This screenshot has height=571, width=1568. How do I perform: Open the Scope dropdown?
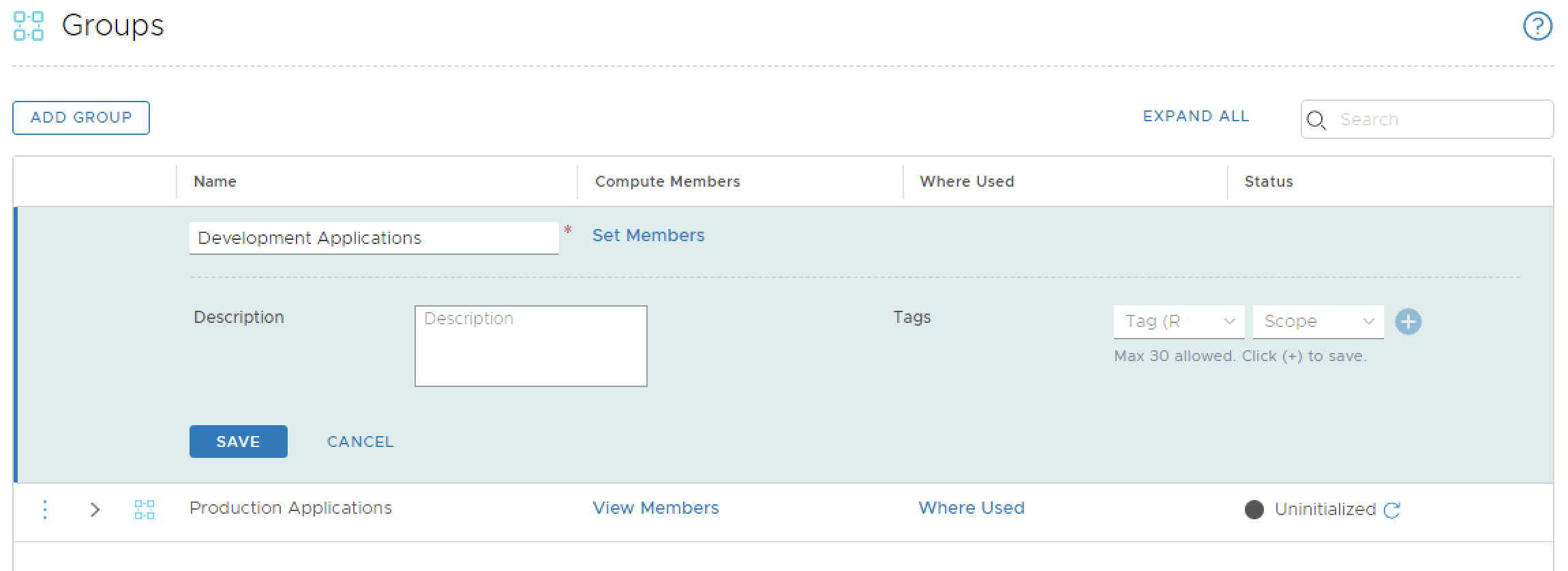[1318, 322]
